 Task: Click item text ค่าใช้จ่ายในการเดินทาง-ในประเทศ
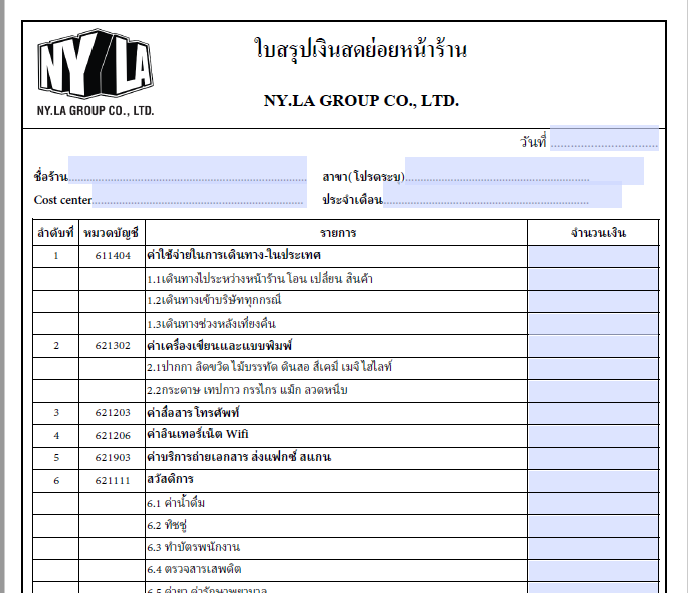click(x=234, y=255)
